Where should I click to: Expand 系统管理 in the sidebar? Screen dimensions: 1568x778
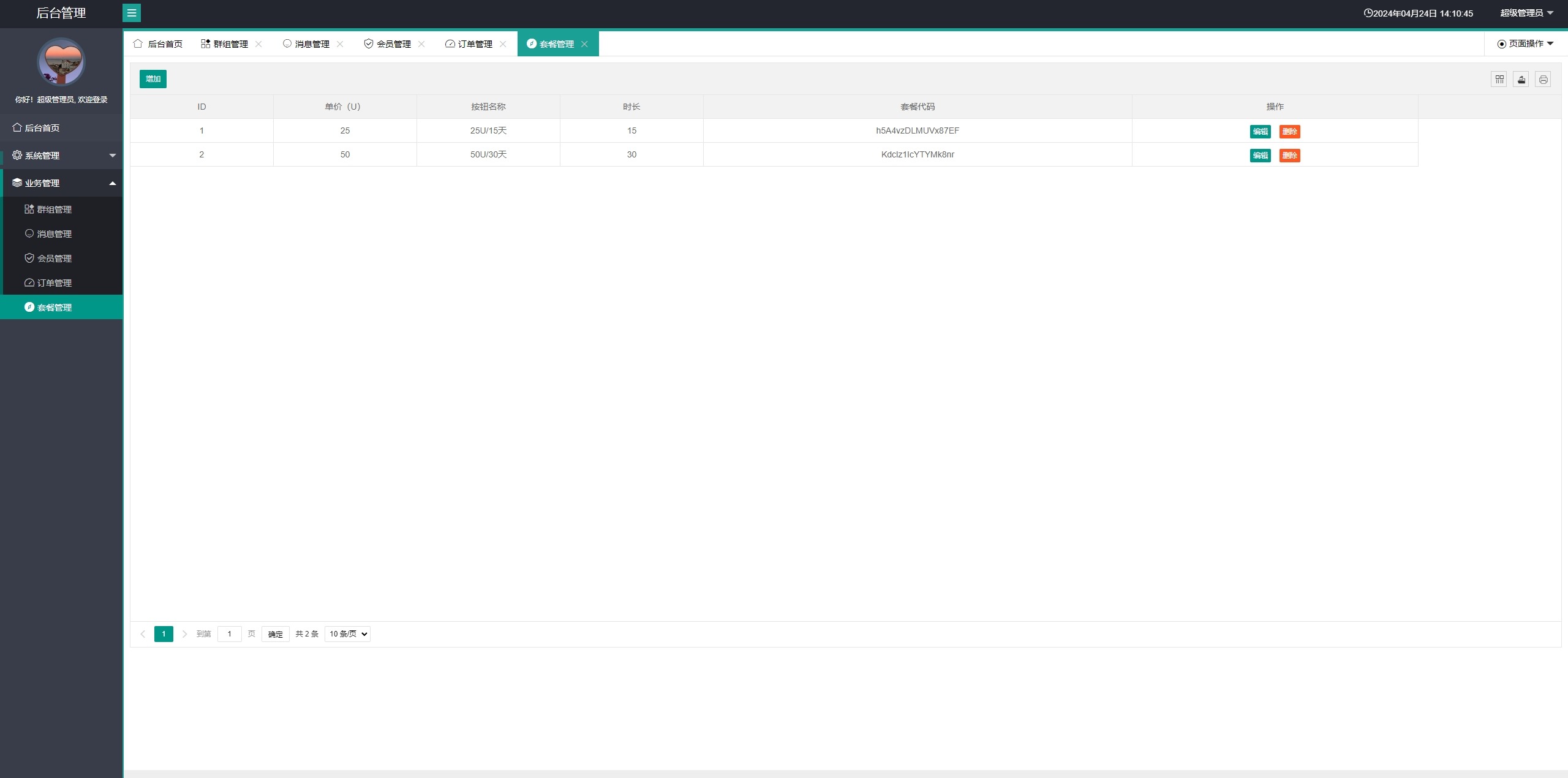[61, 156]
